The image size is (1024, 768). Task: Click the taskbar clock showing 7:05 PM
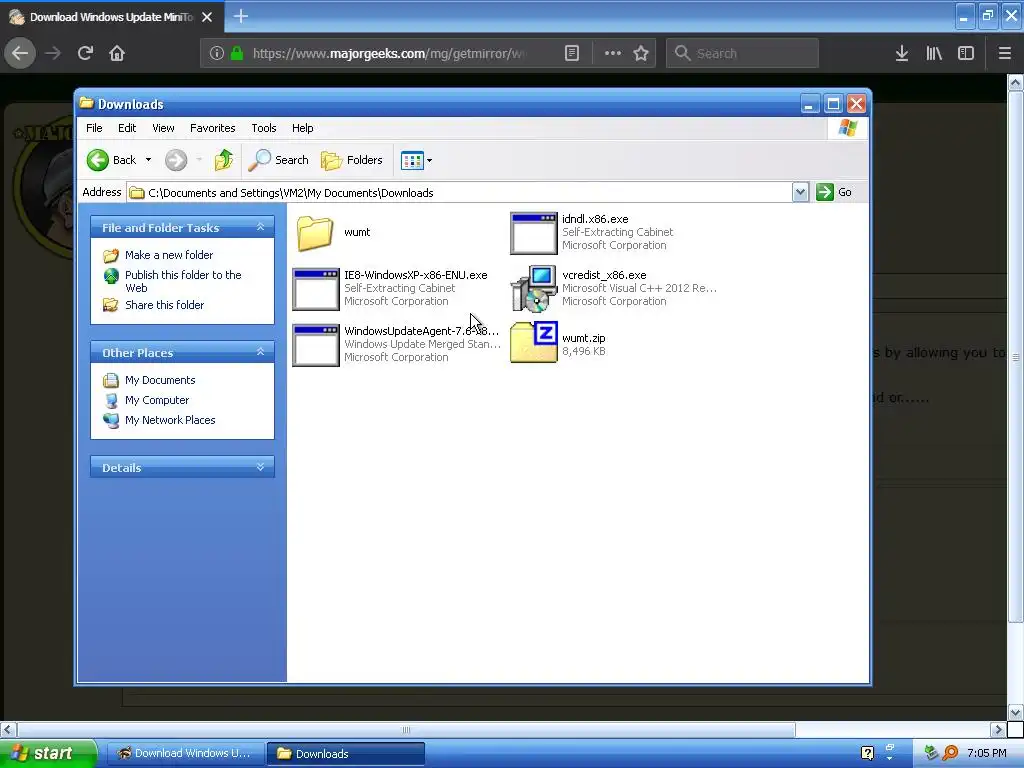tap(987, 753)
